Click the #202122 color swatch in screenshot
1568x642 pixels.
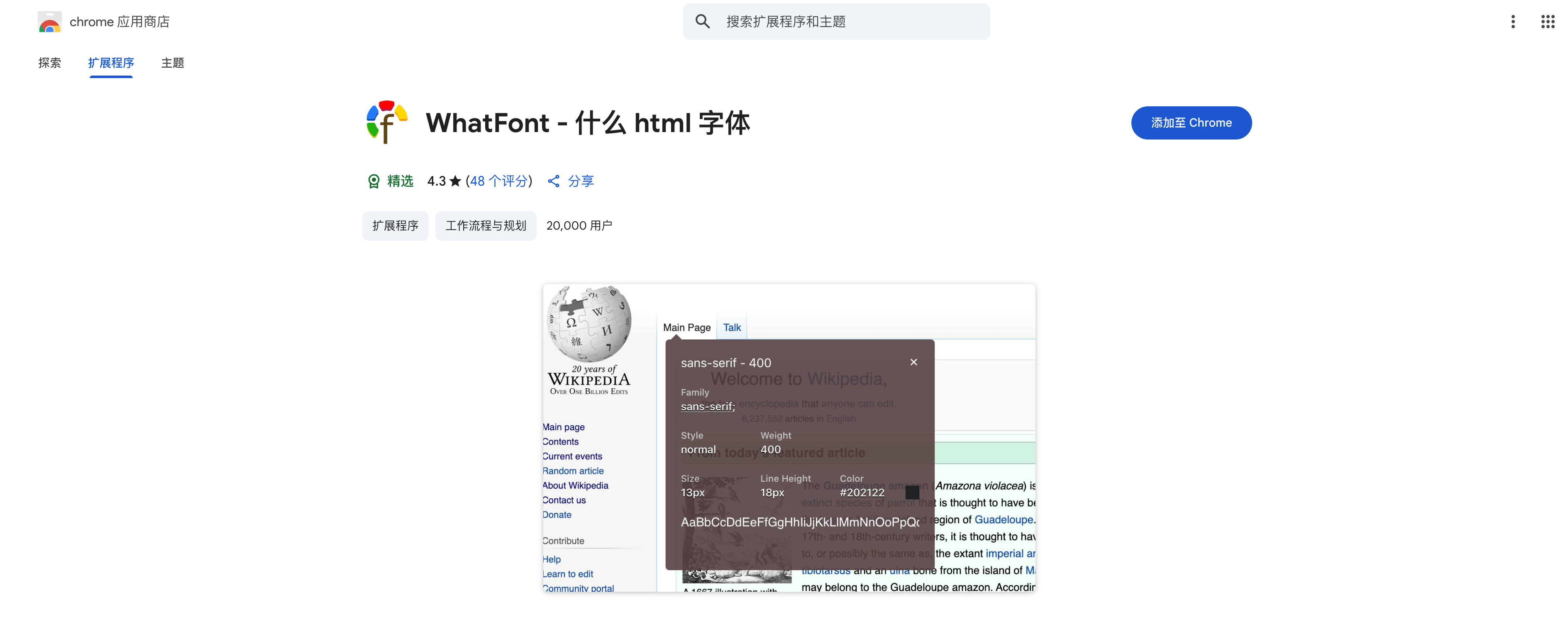pos(912,492)
